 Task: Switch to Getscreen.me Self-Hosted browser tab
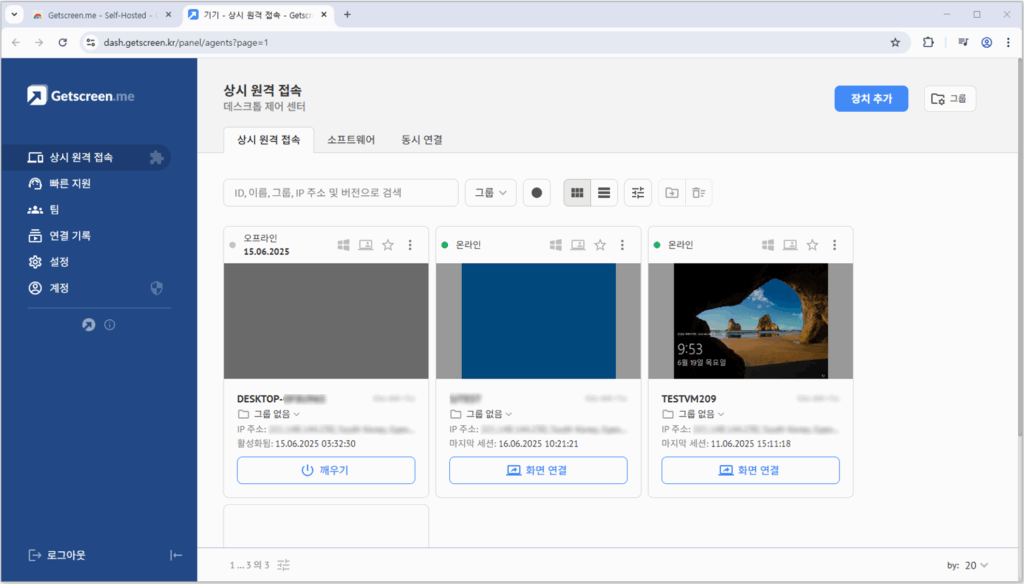pos(102,15)
